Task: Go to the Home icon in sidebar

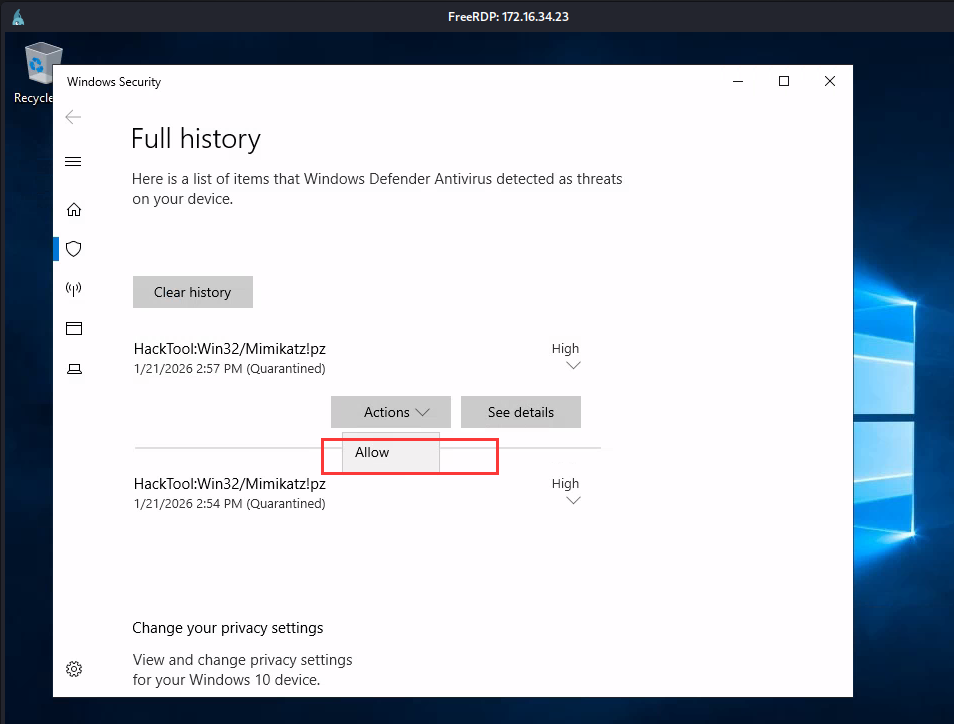Action: [73, 210]
